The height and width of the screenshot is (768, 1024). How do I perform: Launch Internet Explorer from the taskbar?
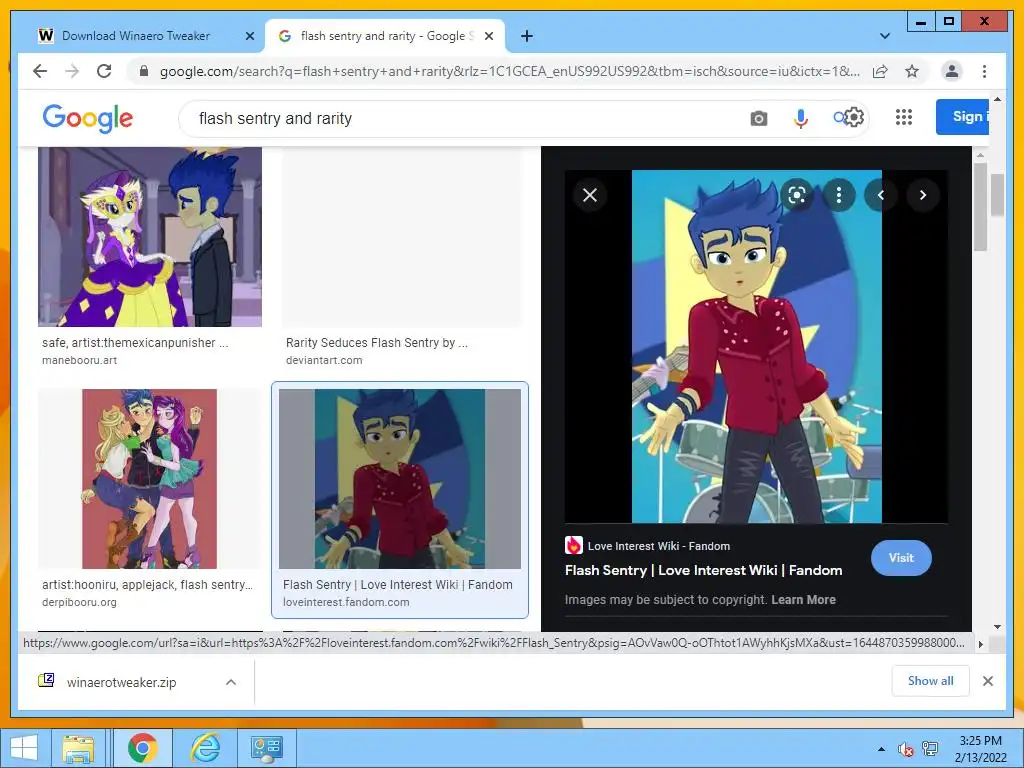[x=206, y=748]
